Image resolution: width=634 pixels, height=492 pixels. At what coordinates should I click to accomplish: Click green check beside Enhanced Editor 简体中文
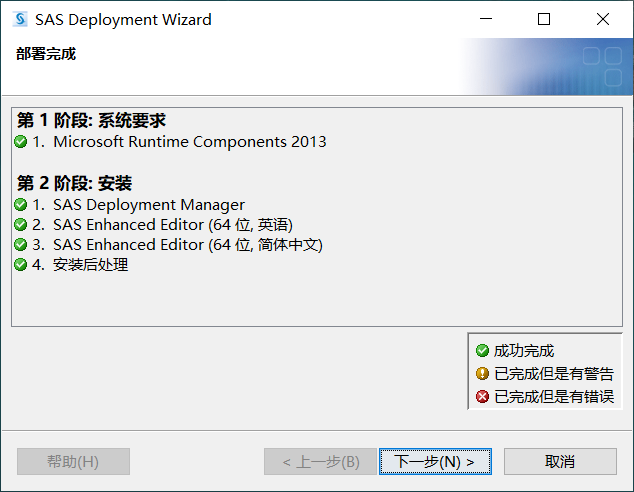(21, 245)
